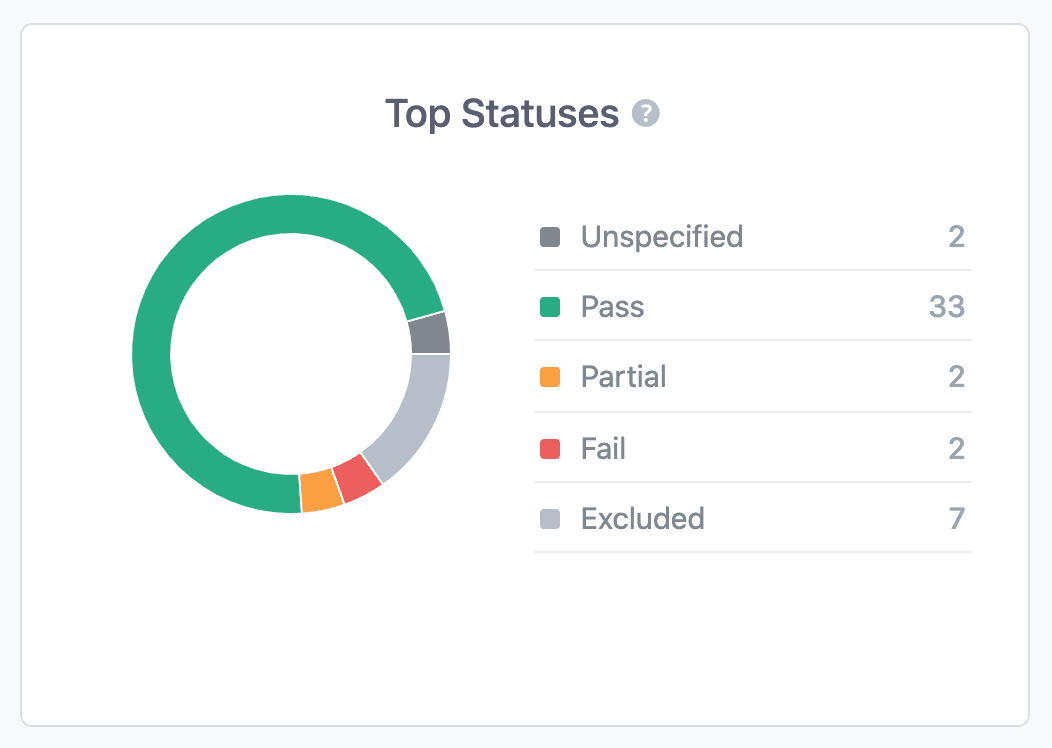
Task: Click the Excluded legend label text
Action: (643, 519)
